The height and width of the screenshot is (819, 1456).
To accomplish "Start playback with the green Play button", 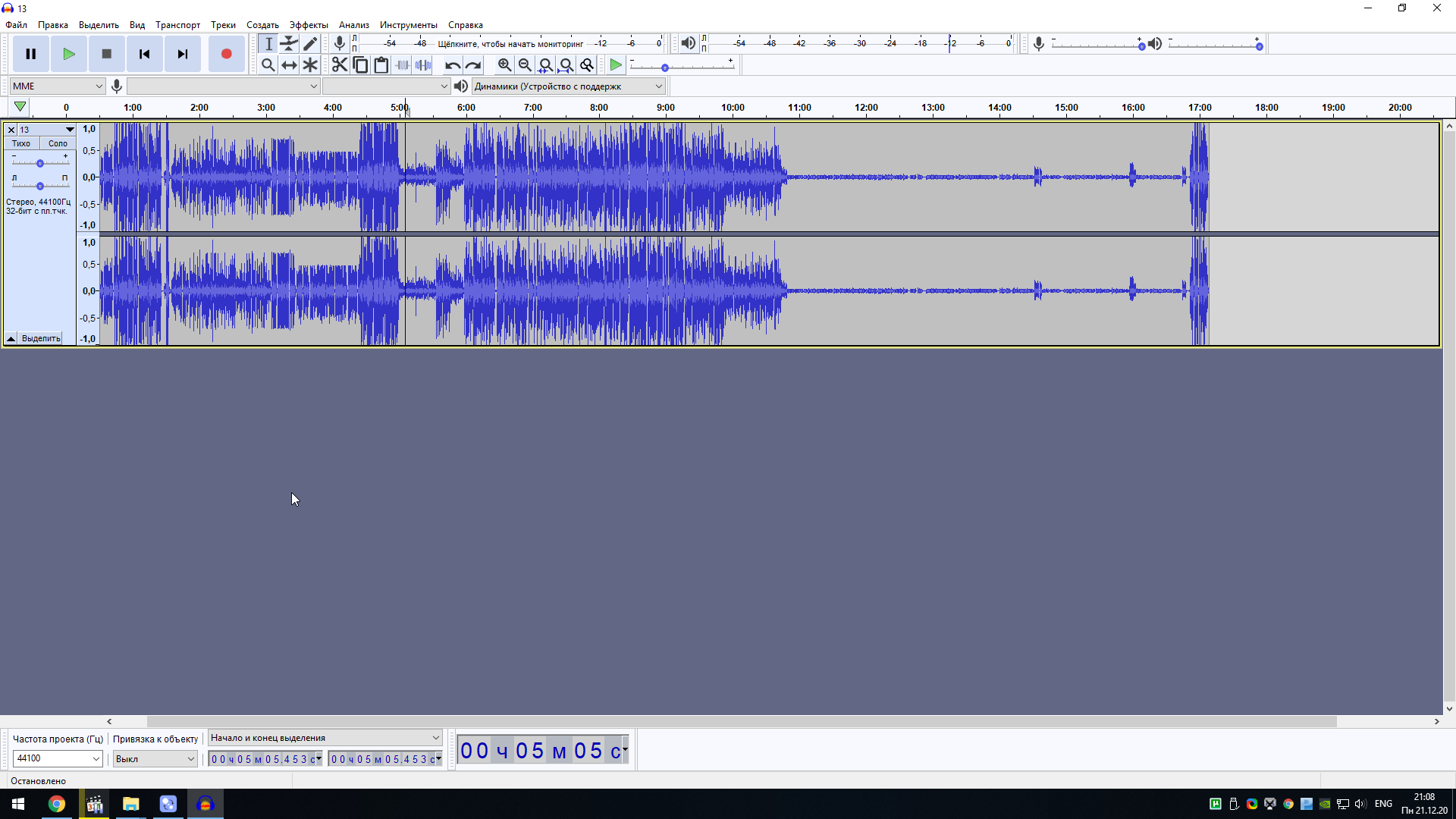I will 69,54.
